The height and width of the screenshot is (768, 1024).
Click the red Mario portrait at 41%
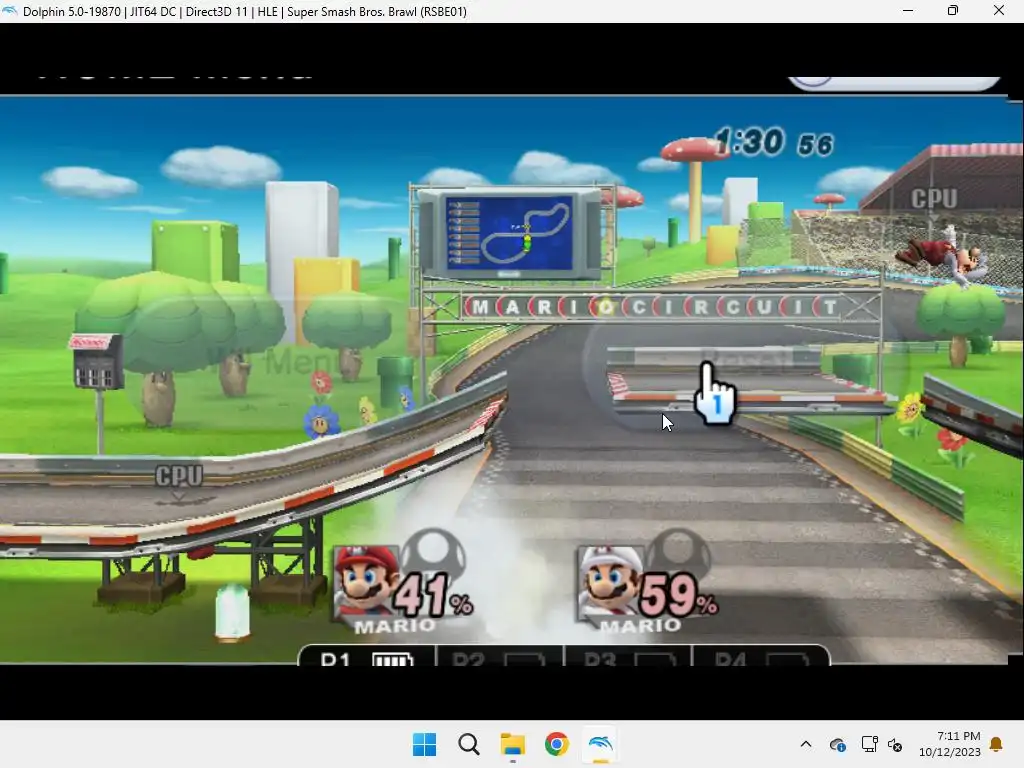tap(366, 581)
